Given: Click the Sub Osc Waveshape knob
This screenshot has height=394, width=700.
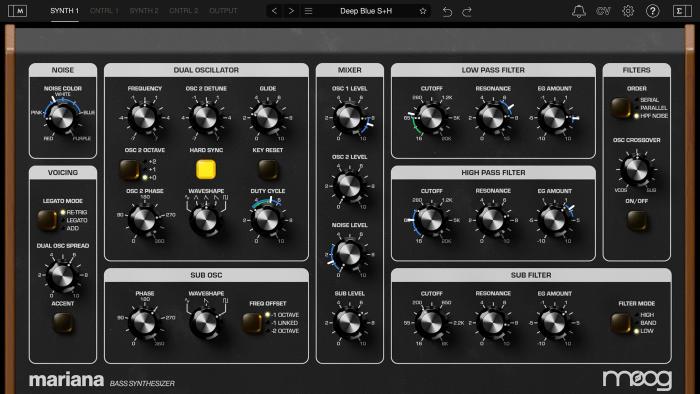Looking at the screenshot, I should coord(205,323).
